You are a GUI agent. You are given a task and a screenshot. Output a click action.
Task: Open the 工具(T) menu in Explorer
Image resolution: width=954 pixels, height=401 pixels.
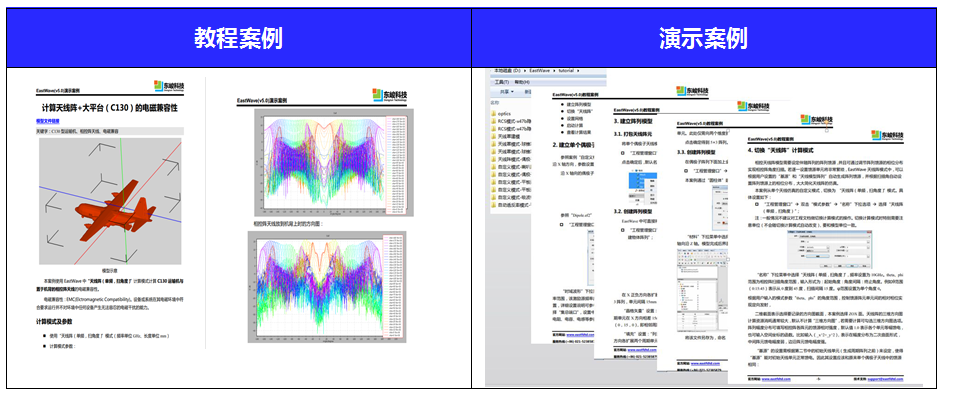[504, 82]
